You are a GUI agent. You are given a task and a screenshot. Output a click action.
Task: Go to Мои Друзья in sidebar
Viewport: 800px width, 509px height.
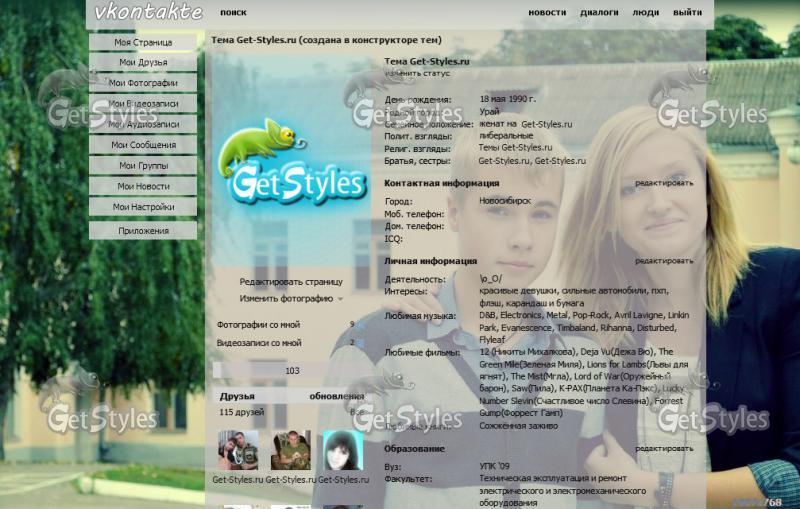pyautogui.click(x=142, y=63)
